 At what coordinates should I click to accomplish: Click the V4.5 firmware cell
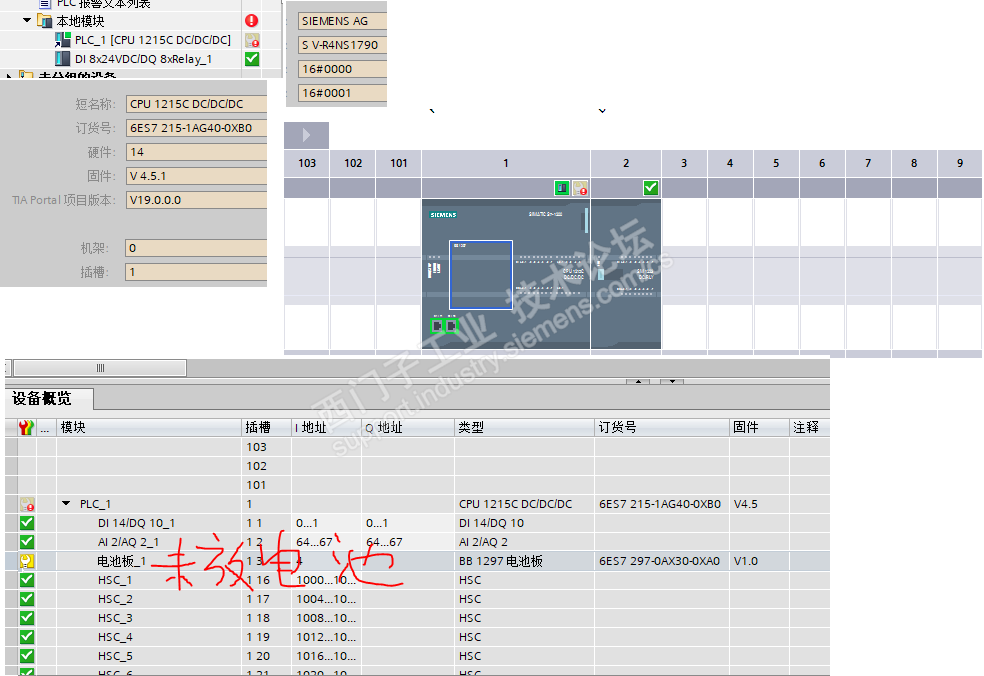click(x=759, y=504)
